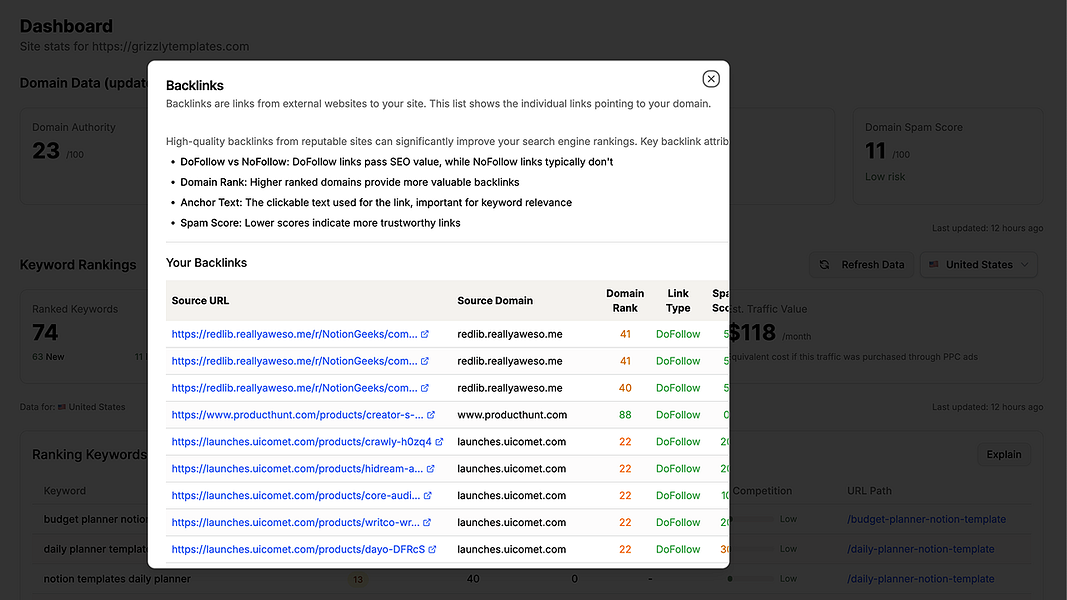The height and width of the screenshot is (600, 1067).
Task: Click external-link icon beside hidream backlink
Action: click(431, 469)
